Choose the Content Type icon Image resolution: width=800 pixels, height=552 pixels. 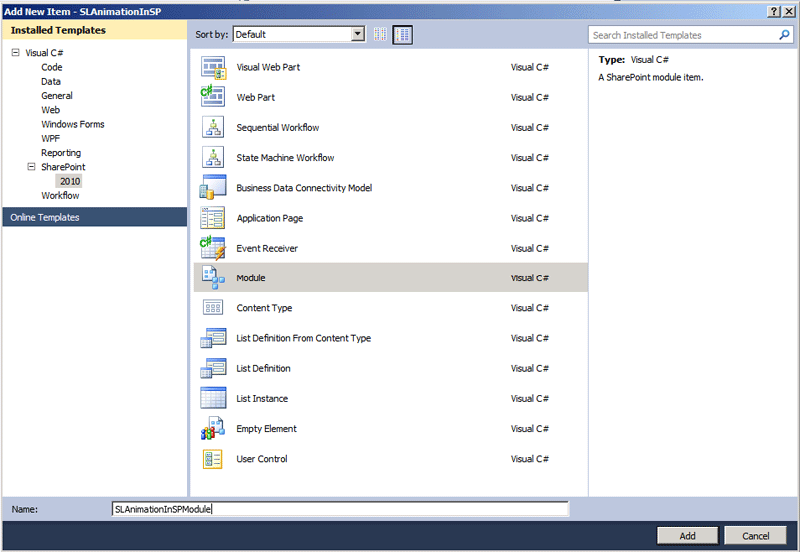[x=213, y=308]
